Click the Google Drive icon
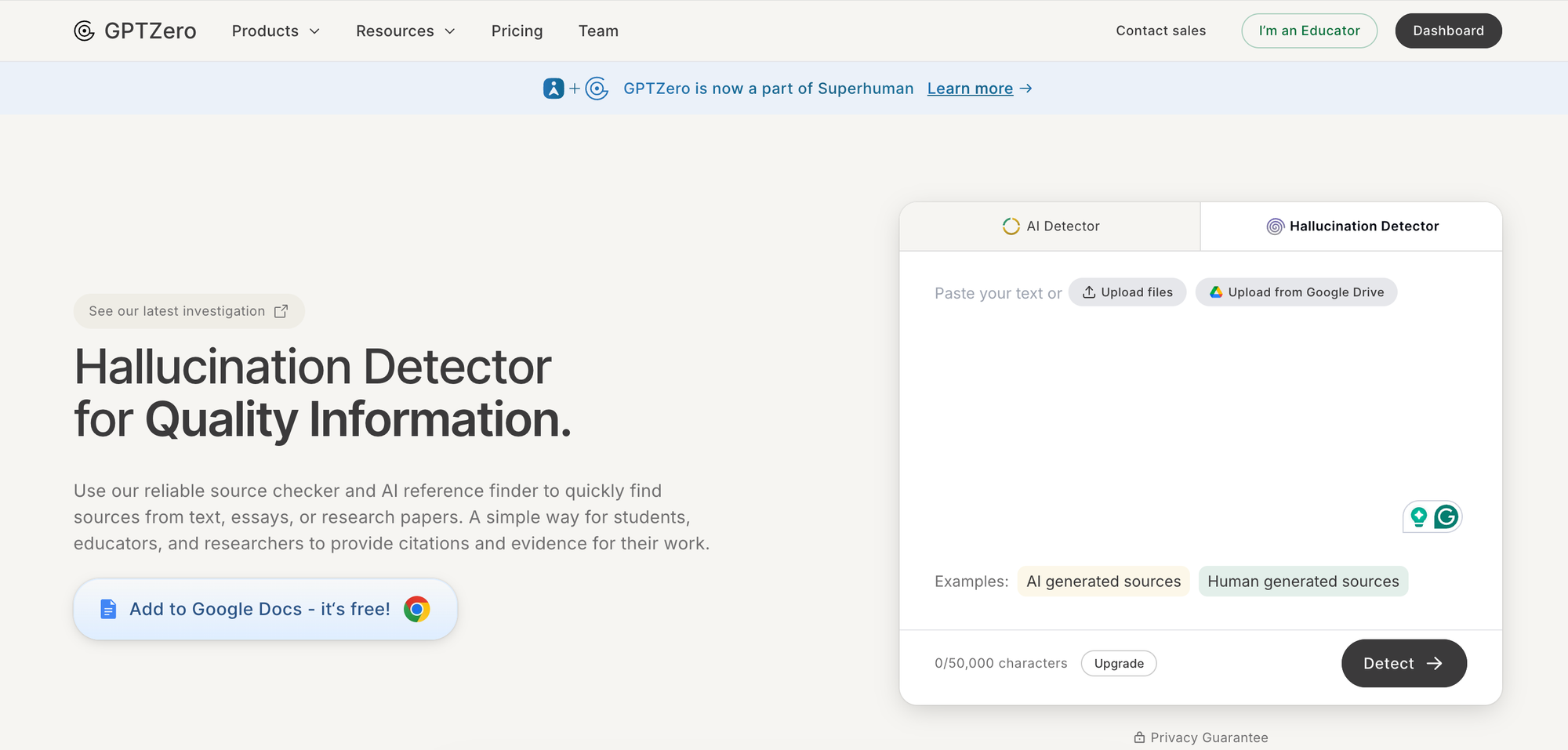 coord(1216,292)
